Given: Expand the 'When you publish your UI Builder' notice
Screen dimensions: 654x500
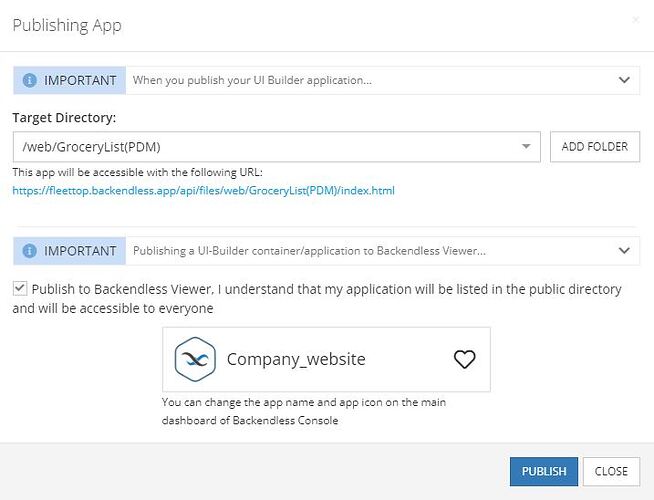Looking at the screenshot, I should coord(624,80).
